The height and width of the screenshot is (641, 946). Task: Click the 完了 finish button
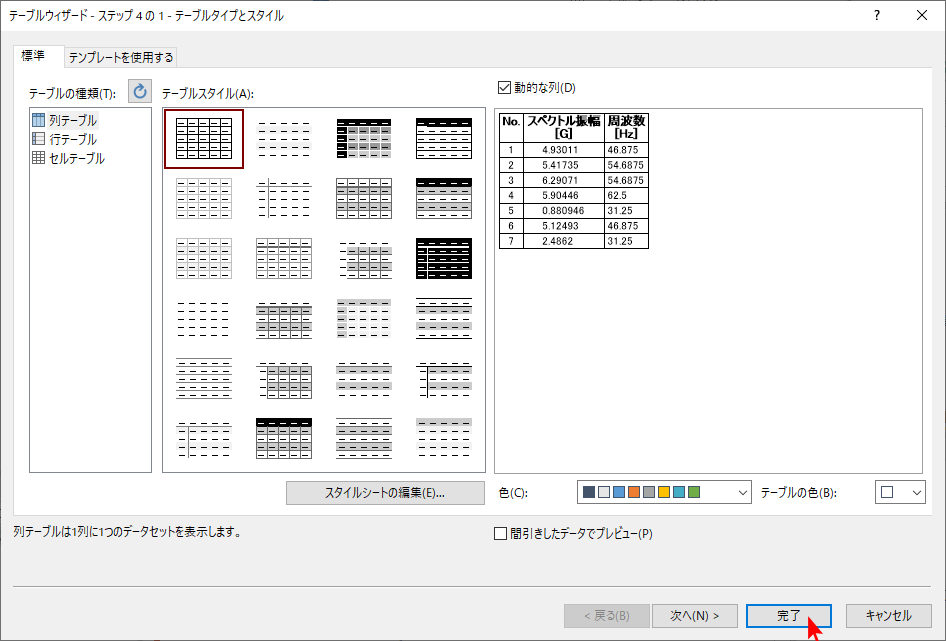[x=789, y=616]
